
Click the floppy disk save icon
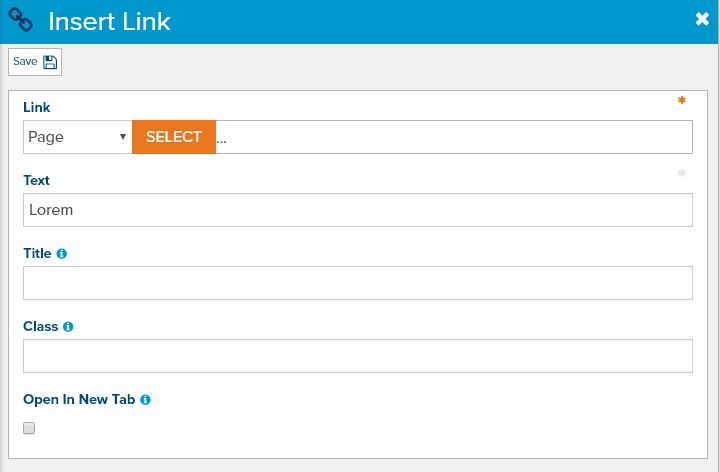pos(50,62)
